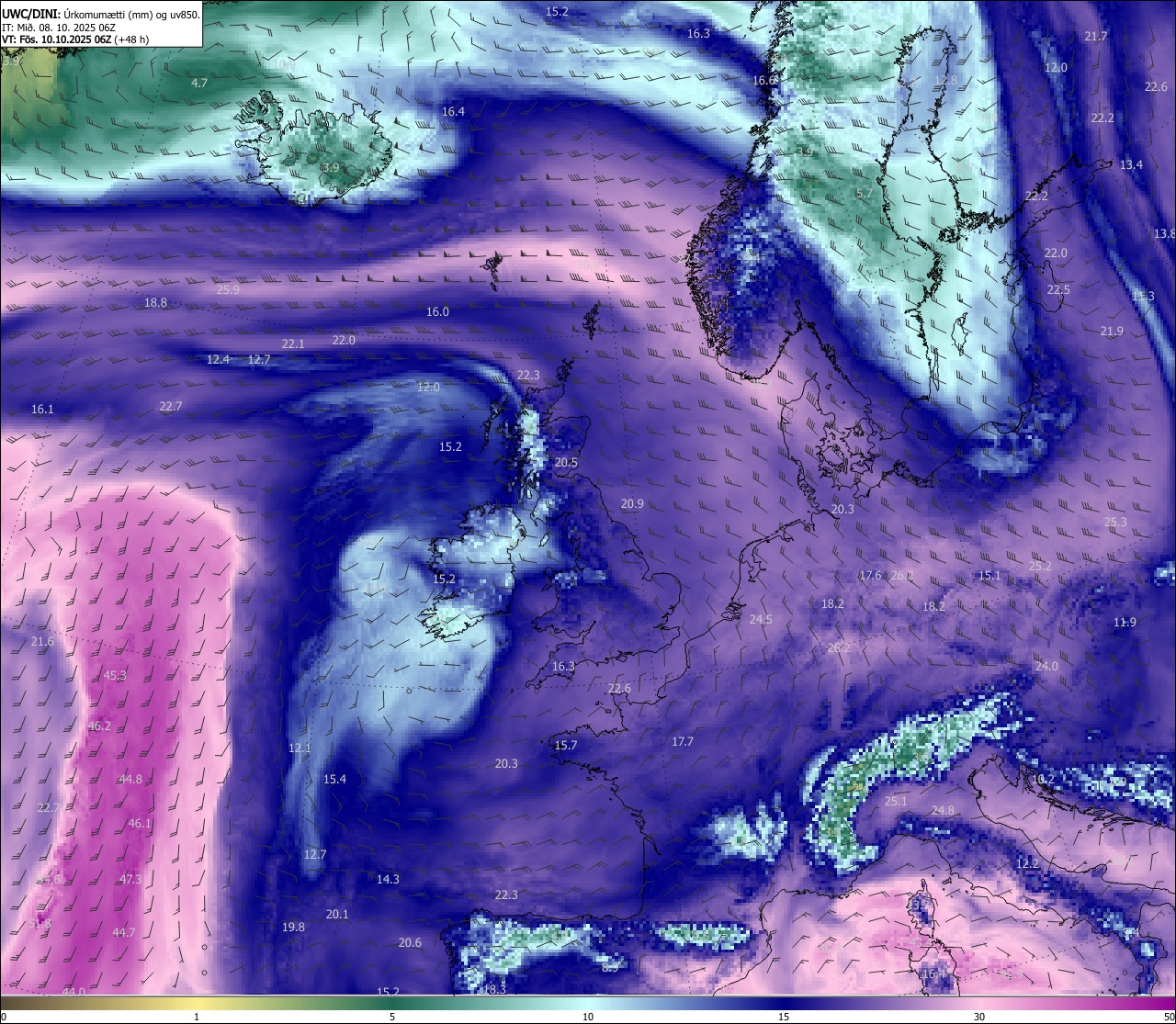Click the 24.8 value over northern Italy
Viewport: 1176px width, 1024px height.
(x=943, y=810)
